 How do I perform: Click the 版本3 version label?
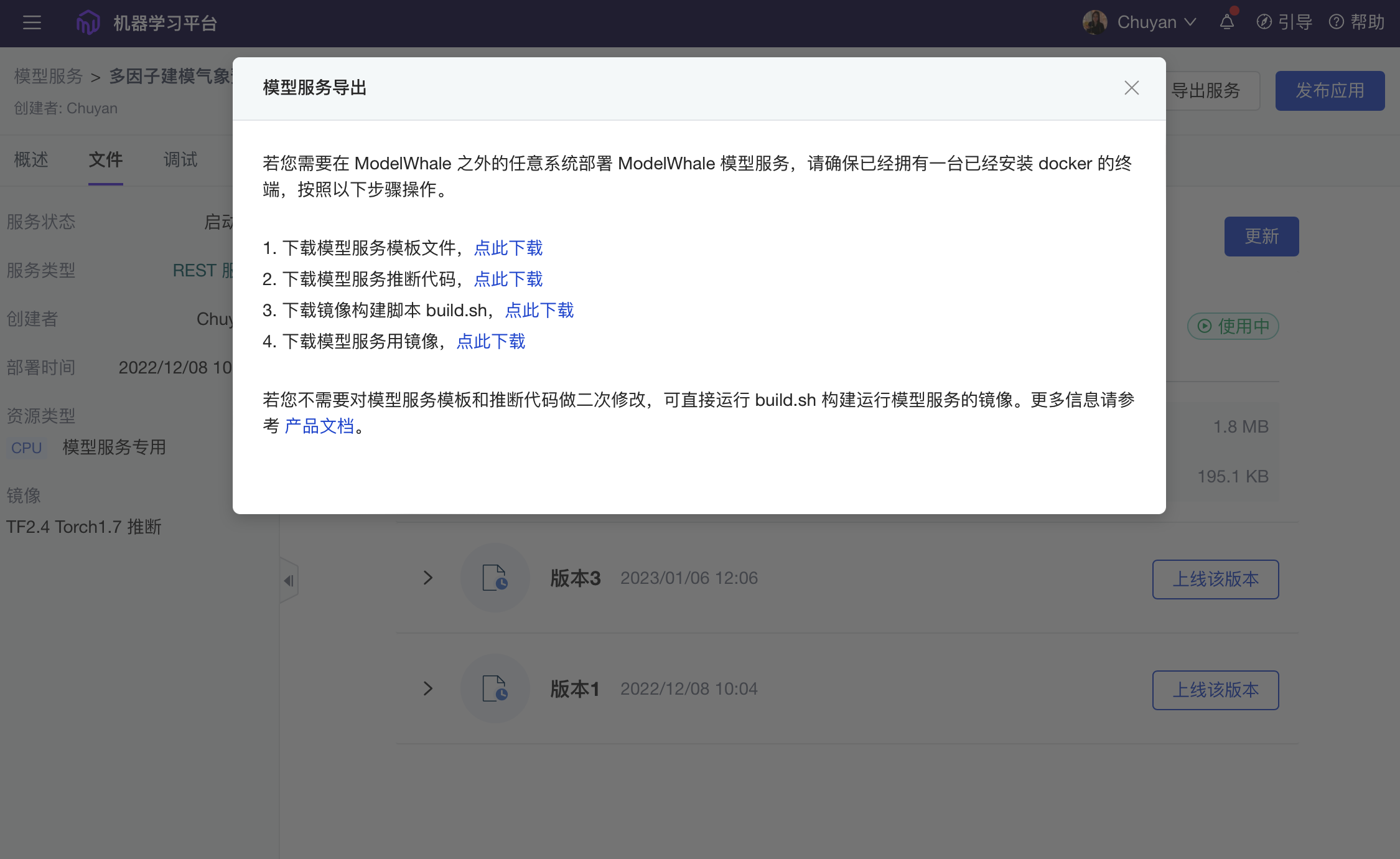[x=576, y=578]
